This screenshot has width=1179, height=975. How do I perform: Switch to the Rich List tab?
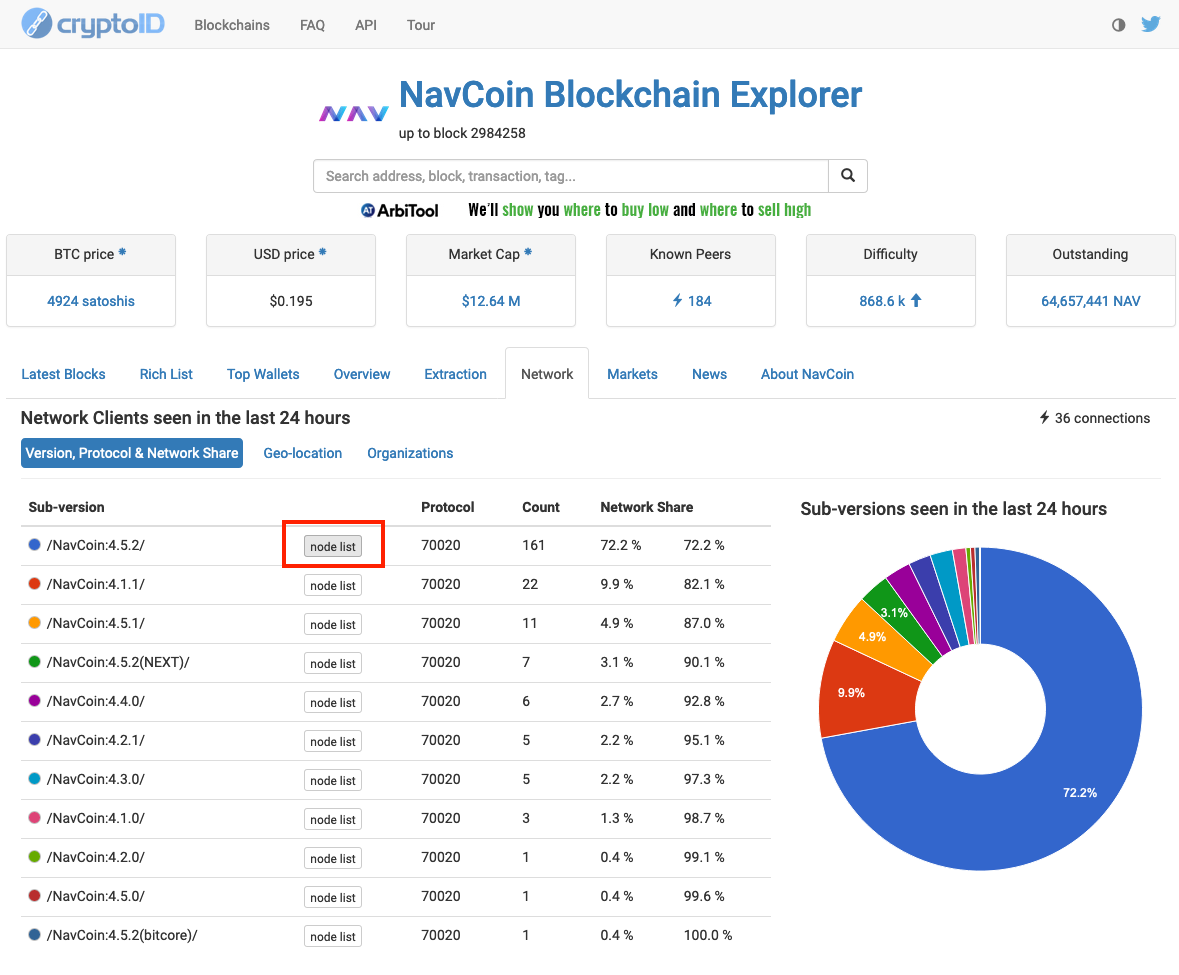[166, 374]
